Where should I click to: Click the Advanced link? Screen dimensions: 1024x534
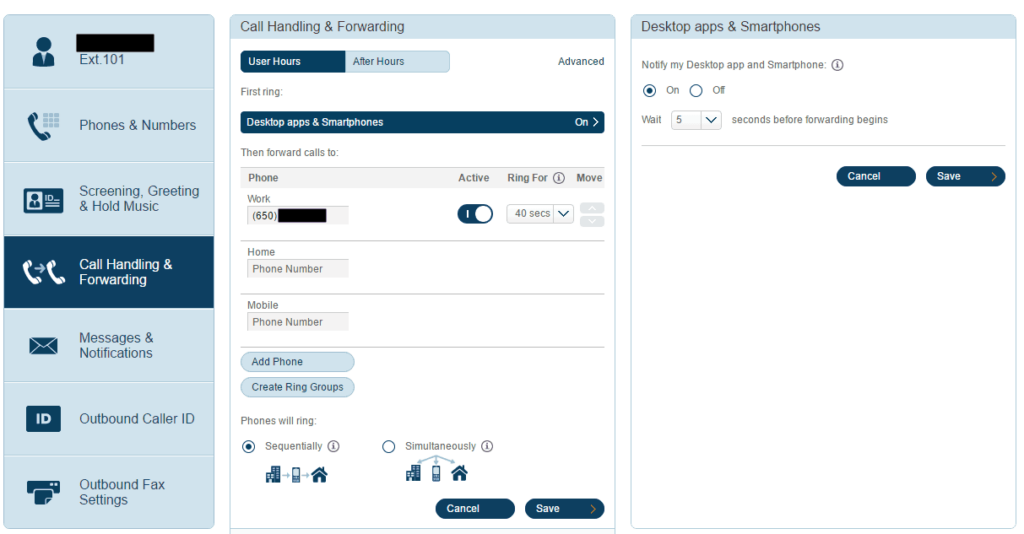tap(581, 61)
